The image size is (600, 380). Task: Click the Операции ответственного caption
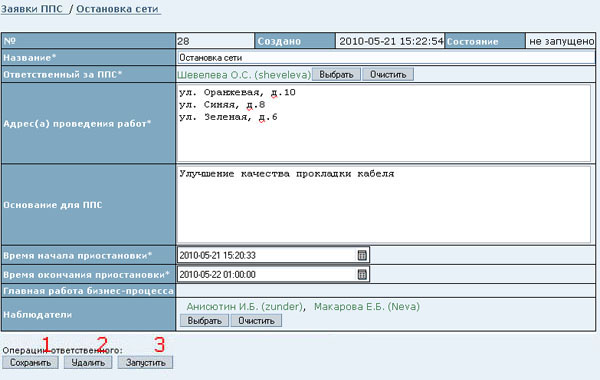63,350
